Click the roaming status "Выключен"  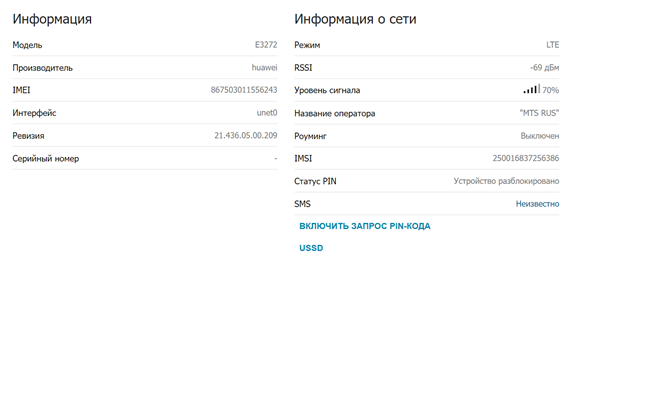click(x=540, y=135)
